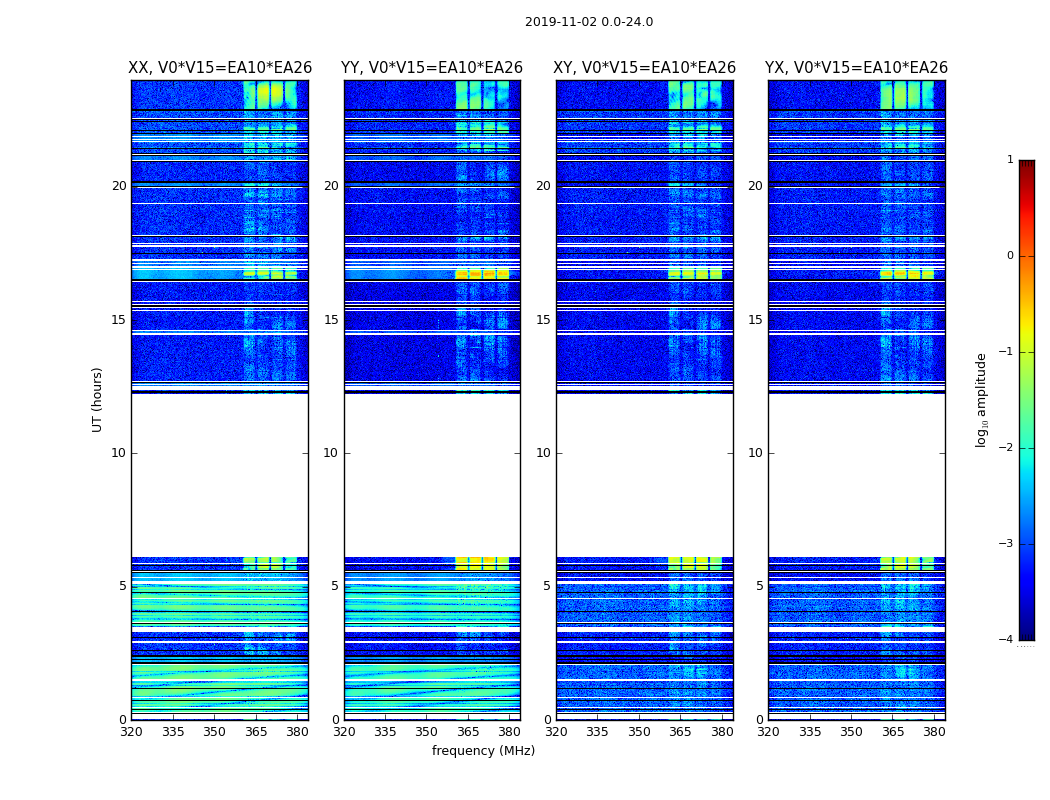Click the figure title 2019-11-02 0.0-24.0
The height and width of the screenshot is (800, 1050).
(x=588, y=22)
